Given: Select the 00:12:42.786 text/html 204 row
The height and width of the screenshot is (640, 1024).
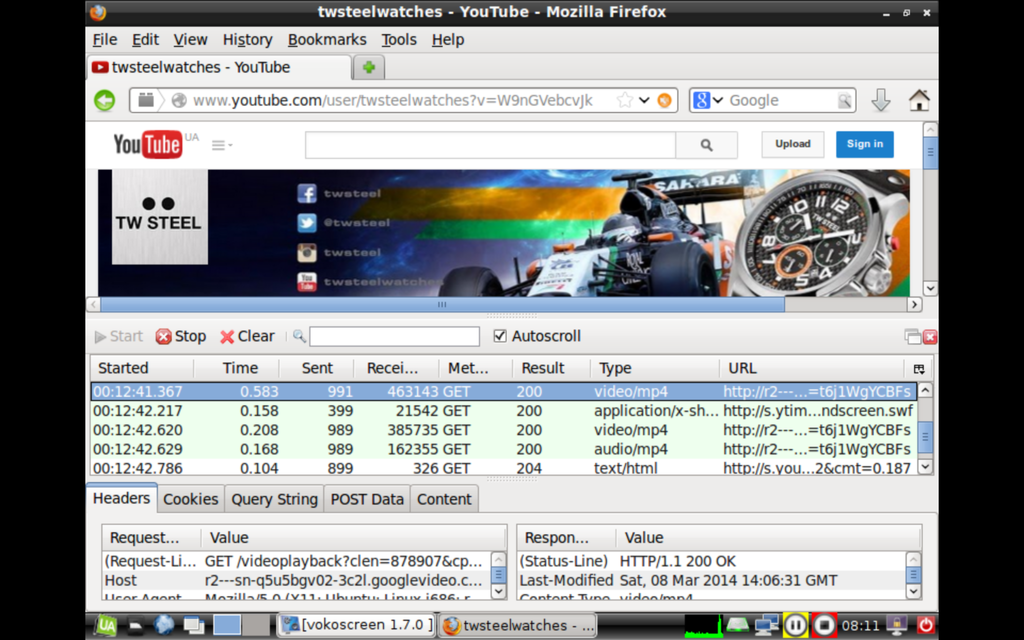Looking at the screenshot, I should tap(504, 468).
